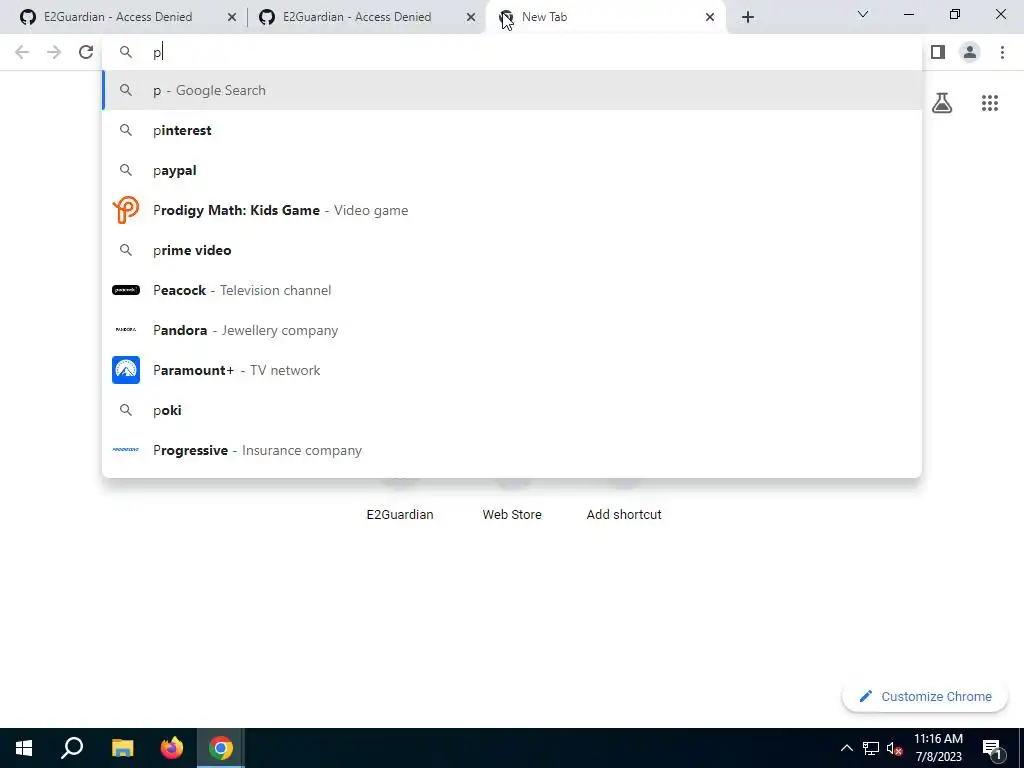Click the Prodigy Math logo icon

(125, 210)
